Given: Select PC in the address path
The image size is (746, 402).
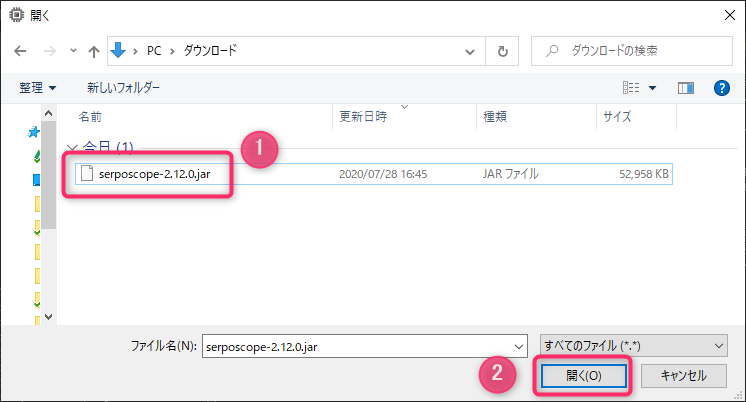Looking at the screenshot, I should [x=154, y=50].
